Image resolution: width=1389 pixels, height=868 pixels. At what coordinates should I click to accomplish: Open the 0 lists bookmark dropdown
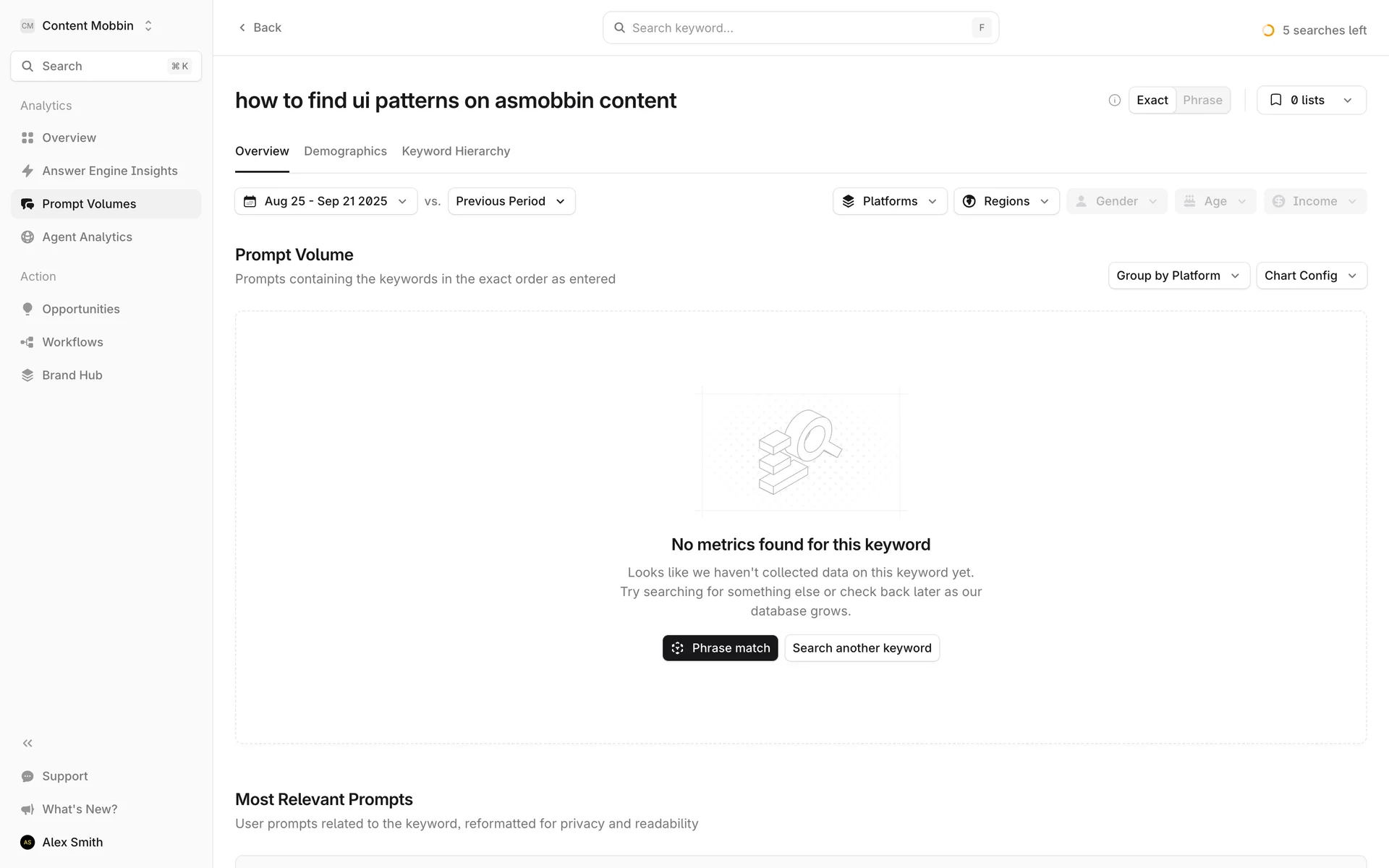[x=1311, y=101]
